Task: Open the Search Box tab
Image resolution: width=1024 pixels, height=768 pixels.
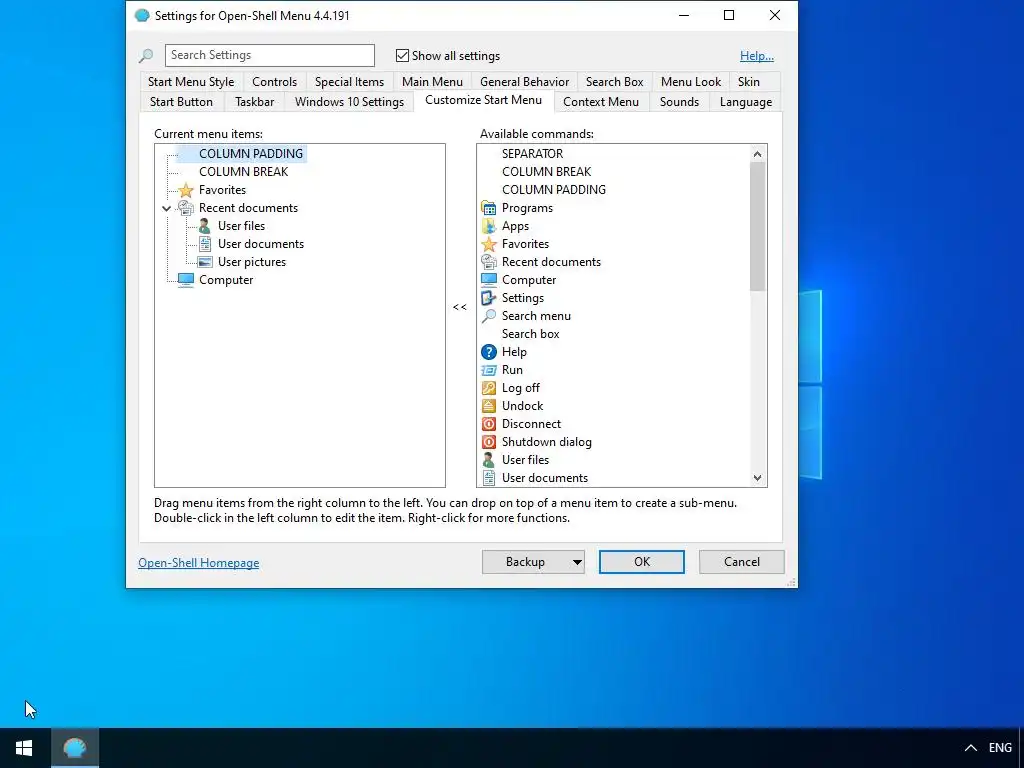Action: pyautogui.click(x=615, y=82)
